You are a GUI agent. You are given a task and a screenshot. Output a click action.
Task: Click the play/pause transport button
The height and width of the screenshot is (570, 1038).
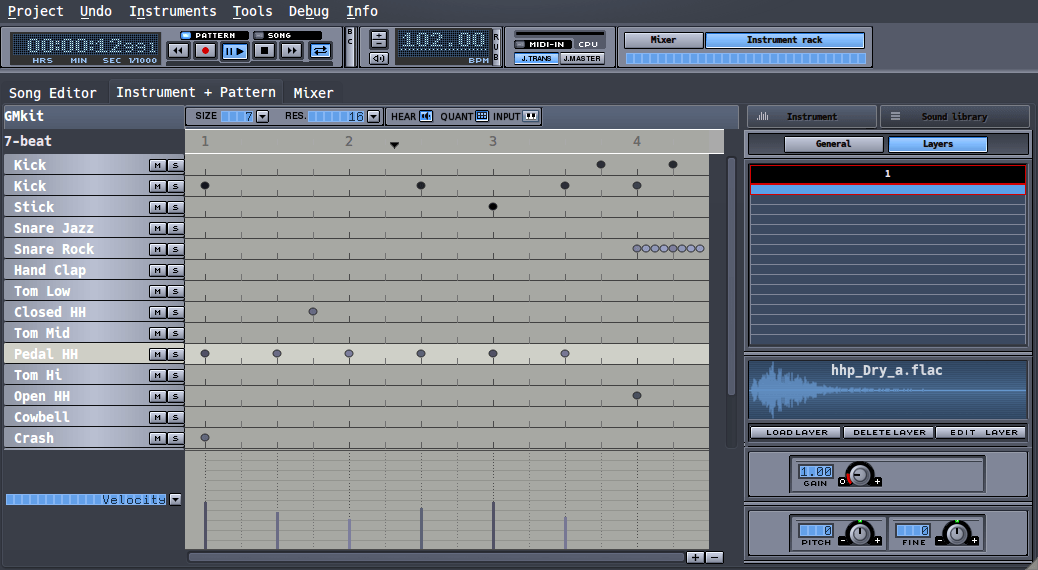235,51
